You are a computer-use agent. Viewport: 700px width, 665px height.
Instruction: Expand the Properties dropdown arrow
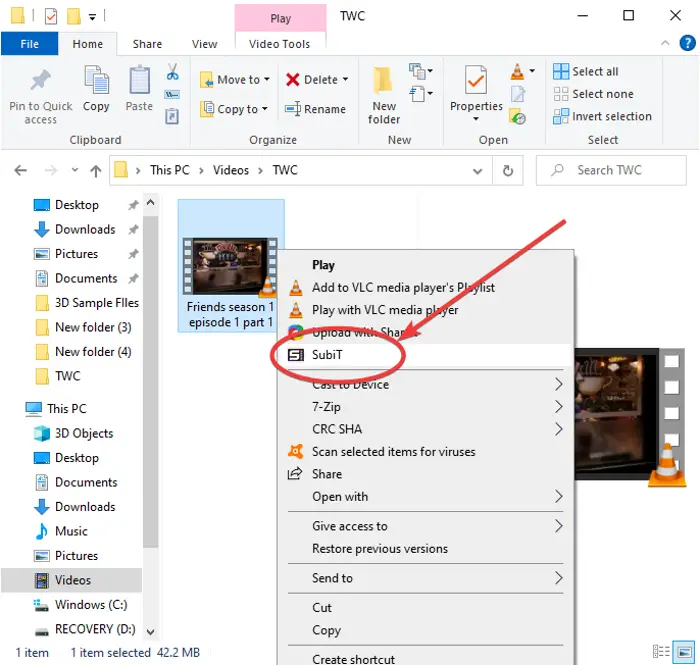point(476,119)
